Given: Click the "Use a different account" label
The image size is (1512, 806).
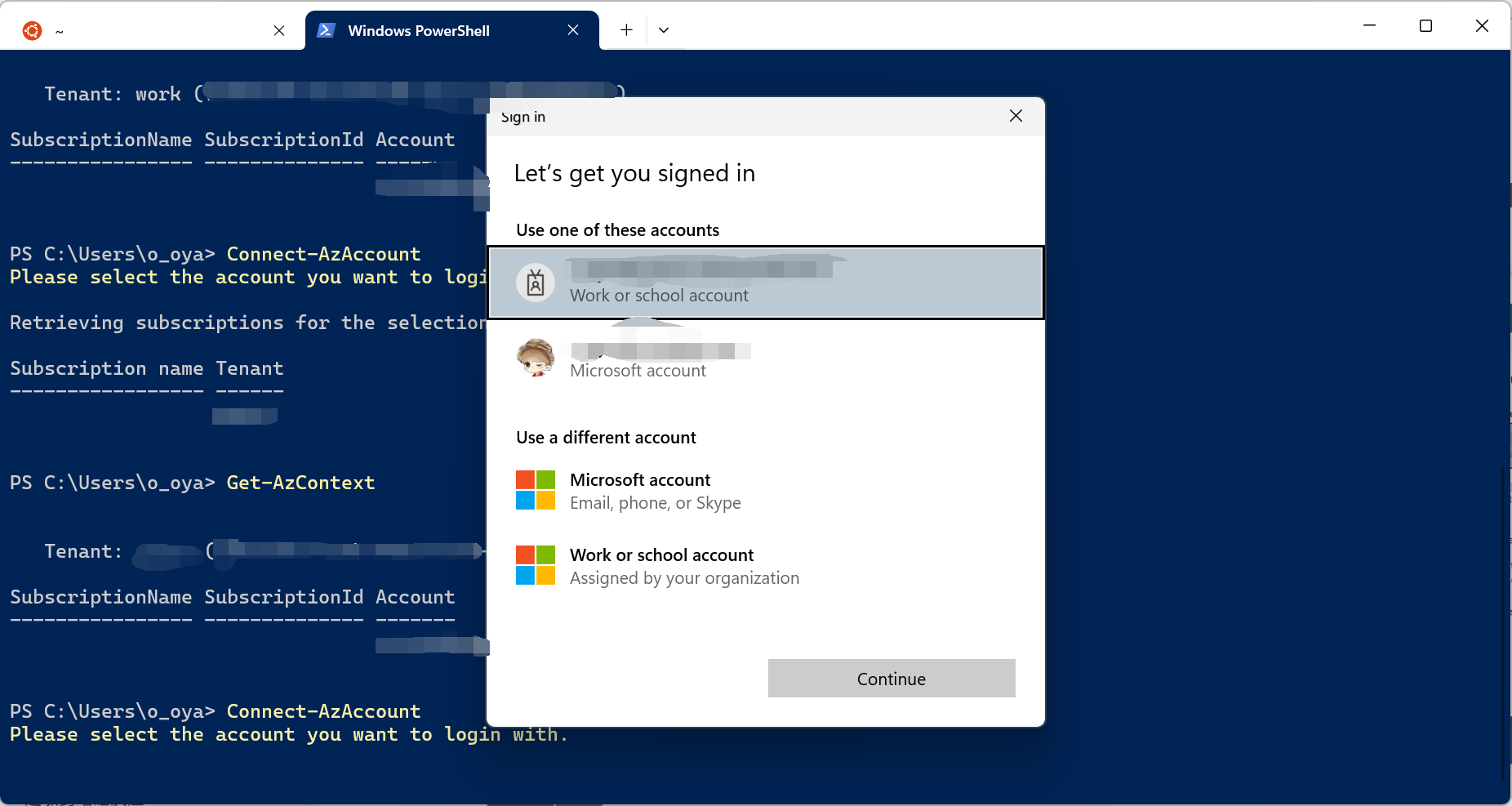Looking at the screenshot, I should 606,438.
